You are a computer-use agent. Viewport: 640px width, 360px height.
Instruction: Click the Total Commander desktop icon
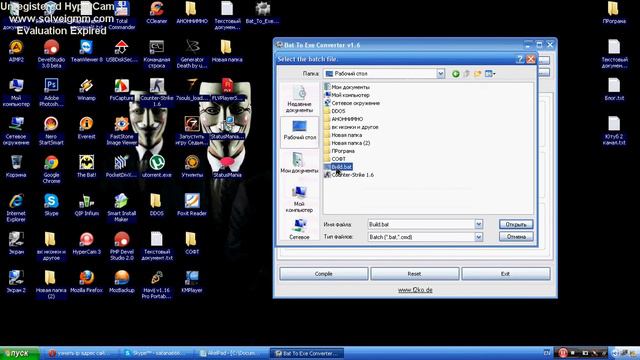tap(122, 16)
